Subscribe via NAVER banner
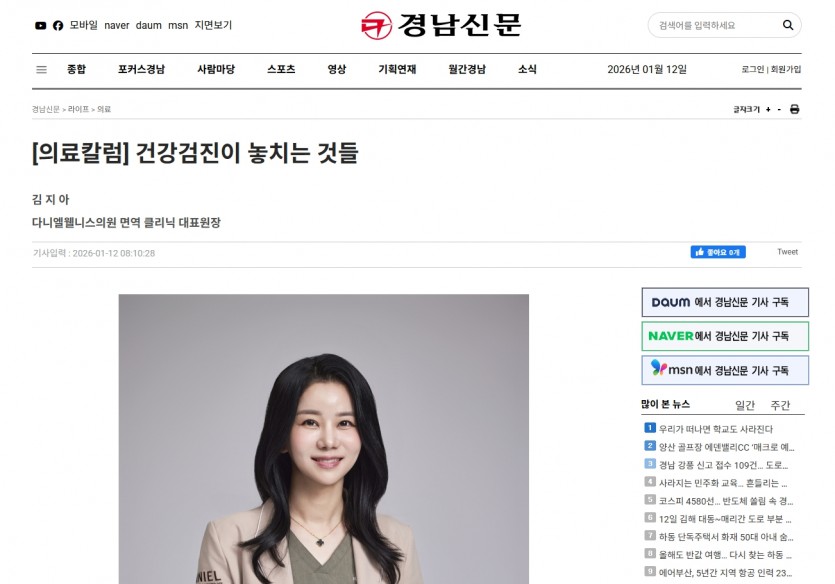835x584 pixels. pos(725,336)
